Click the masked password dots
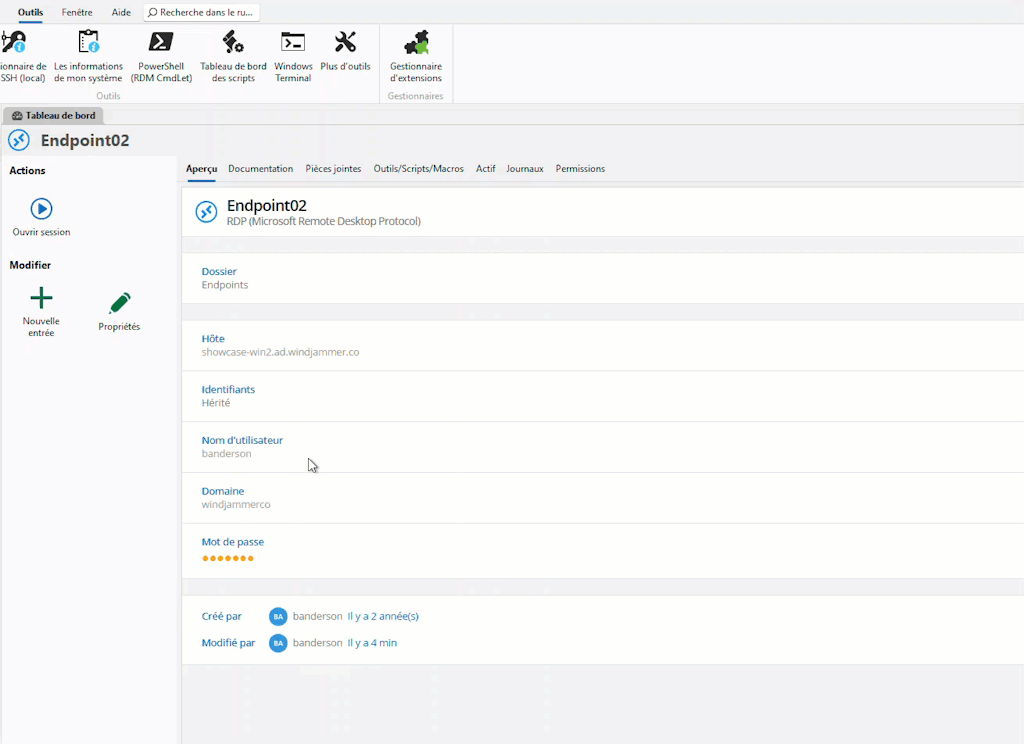1024x744 pixels. tap(228, 558)
